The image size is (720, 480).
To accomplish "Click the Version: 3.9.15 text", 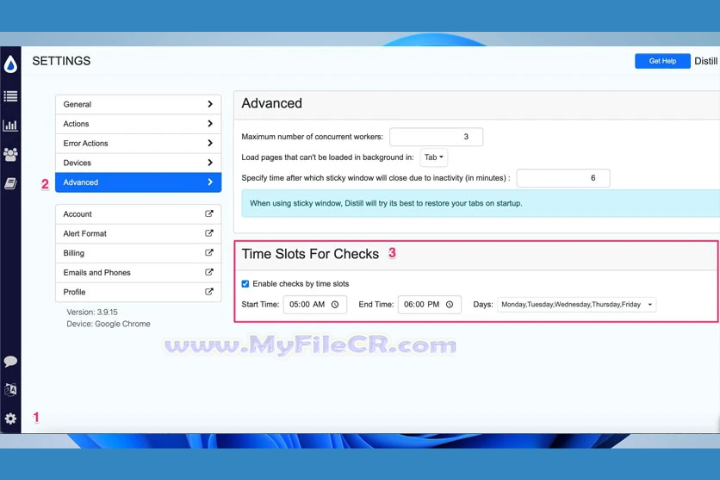I will [x=92, y=312].
